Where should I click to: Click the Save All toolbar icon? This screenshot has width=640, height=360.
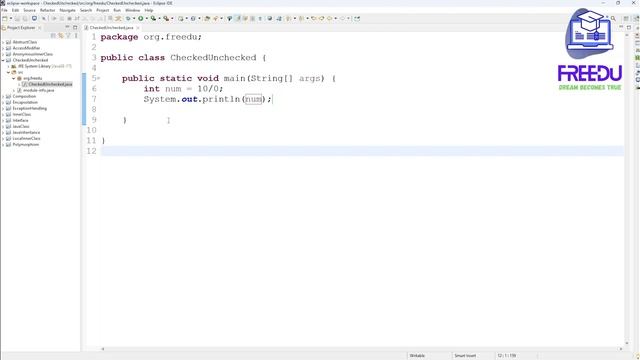(x=24, y=18)
